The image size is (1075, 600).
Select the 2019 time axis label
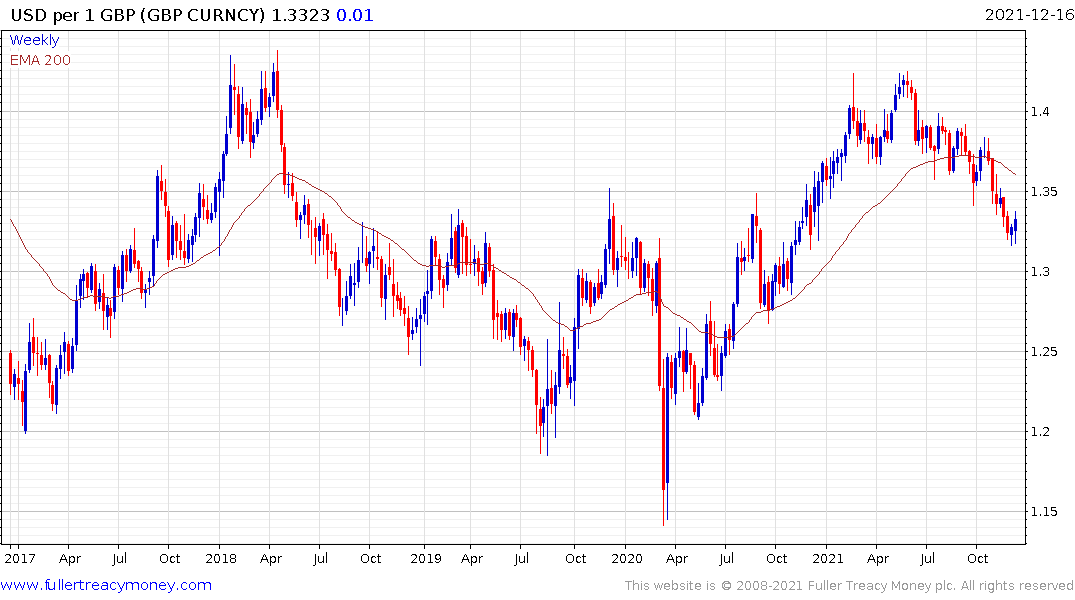pyautogui.click(x=426, y=558)
